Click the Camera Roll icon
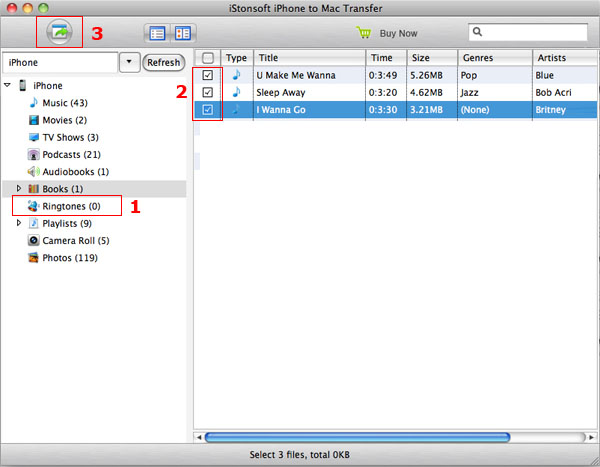 pyautogui.click(x=34, y=240)
